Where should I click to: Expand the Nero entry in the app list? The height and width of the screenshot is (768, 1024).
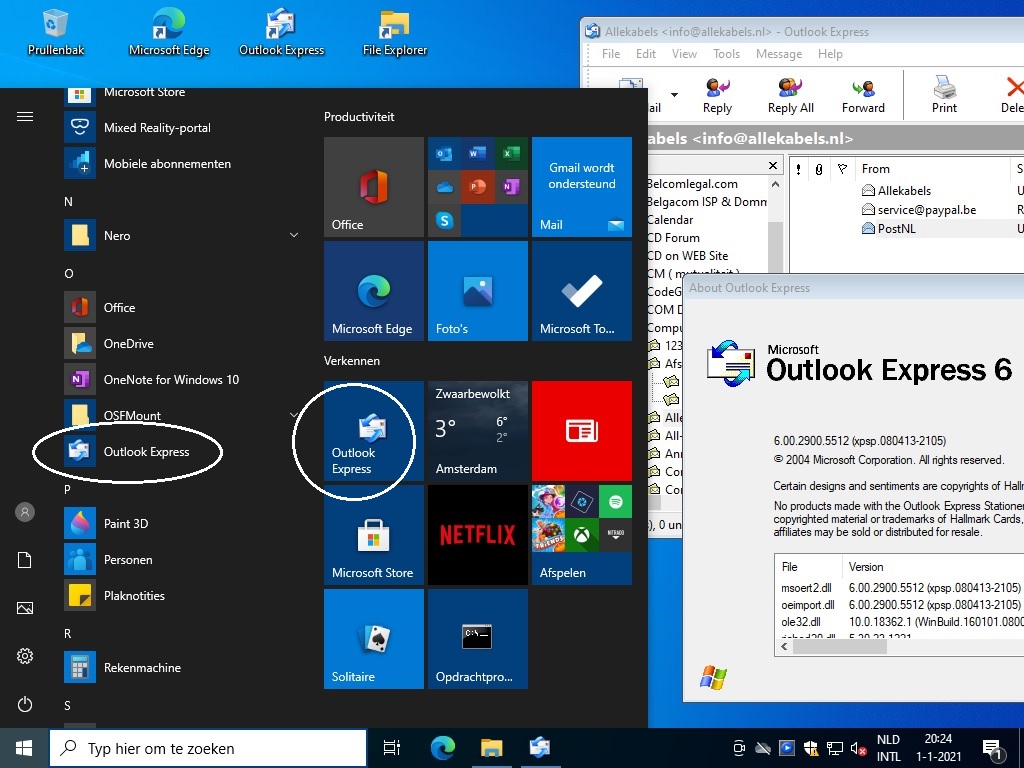[x=293, y=235]
